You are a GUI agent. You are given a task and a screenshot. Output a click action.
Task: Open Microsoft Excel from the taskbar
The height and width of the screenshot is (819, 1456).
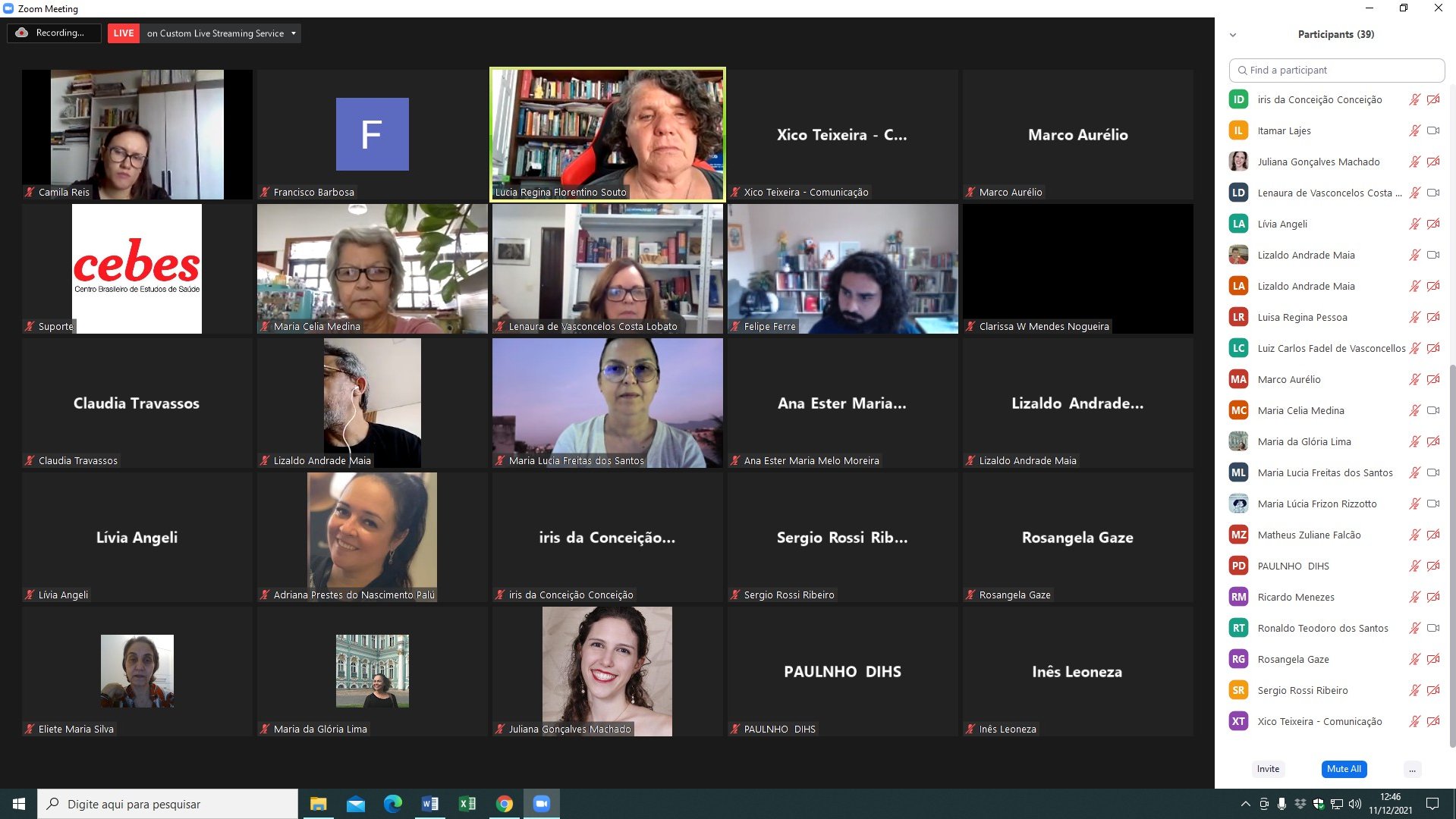[467, 804]
